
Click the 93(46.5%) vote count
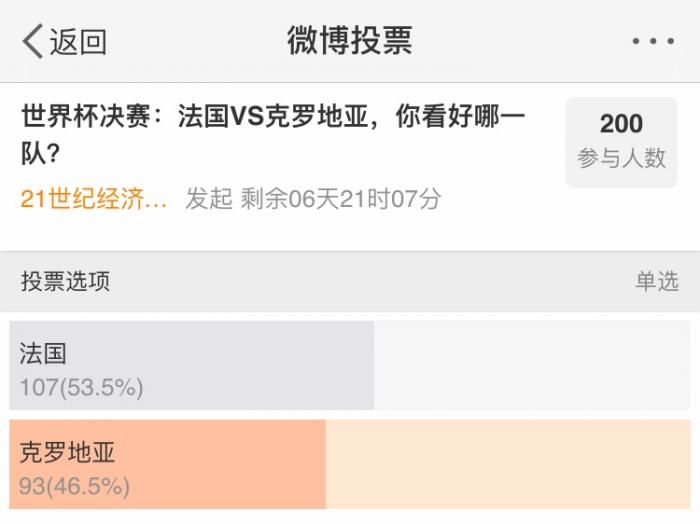click(74, 487)
